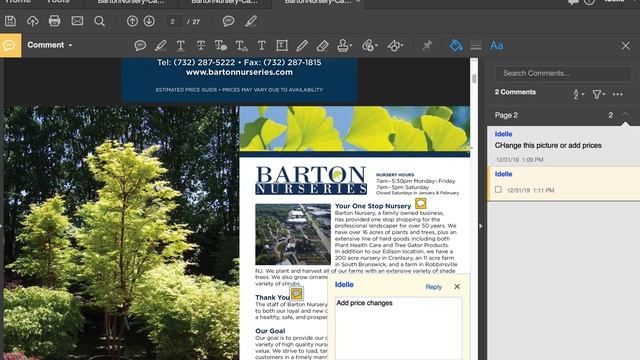640x360 pixels.
Task: Select sticky note beside Thank You heading
Action: 296,293
